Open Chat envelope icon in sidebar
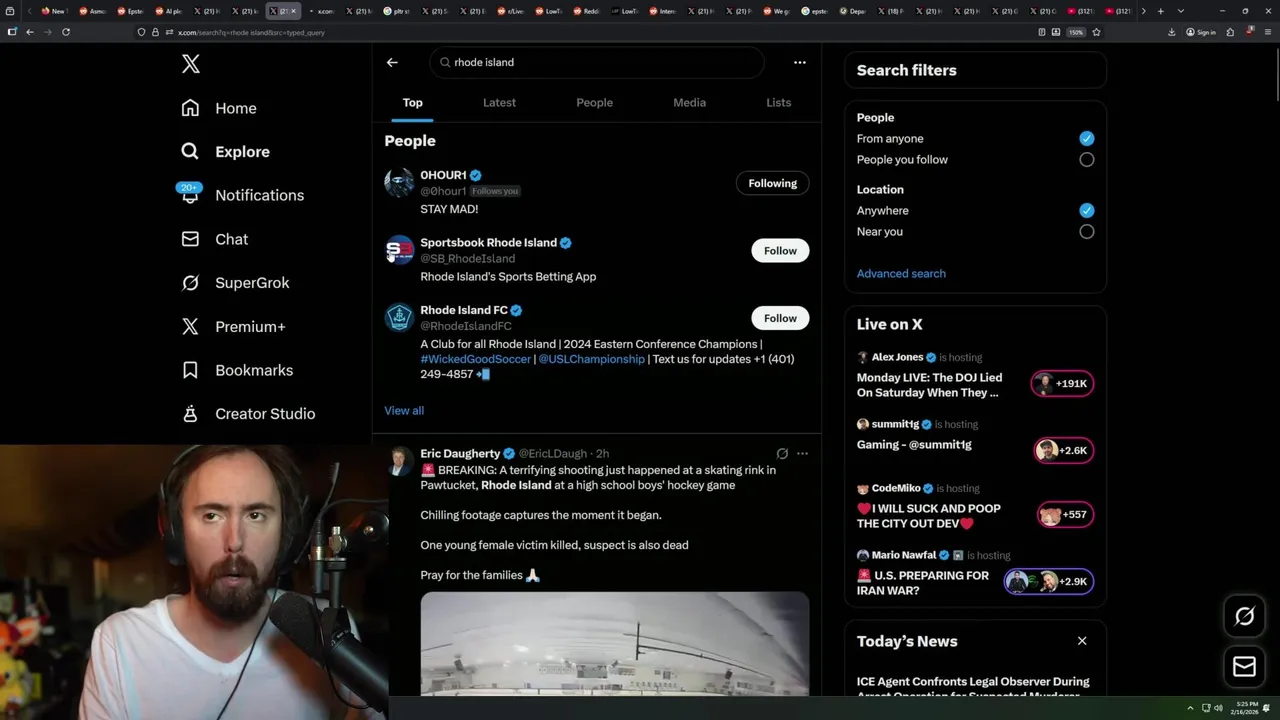Image resolution: width=1280 pixels, height=720 pixels. (x=190, y=239)
